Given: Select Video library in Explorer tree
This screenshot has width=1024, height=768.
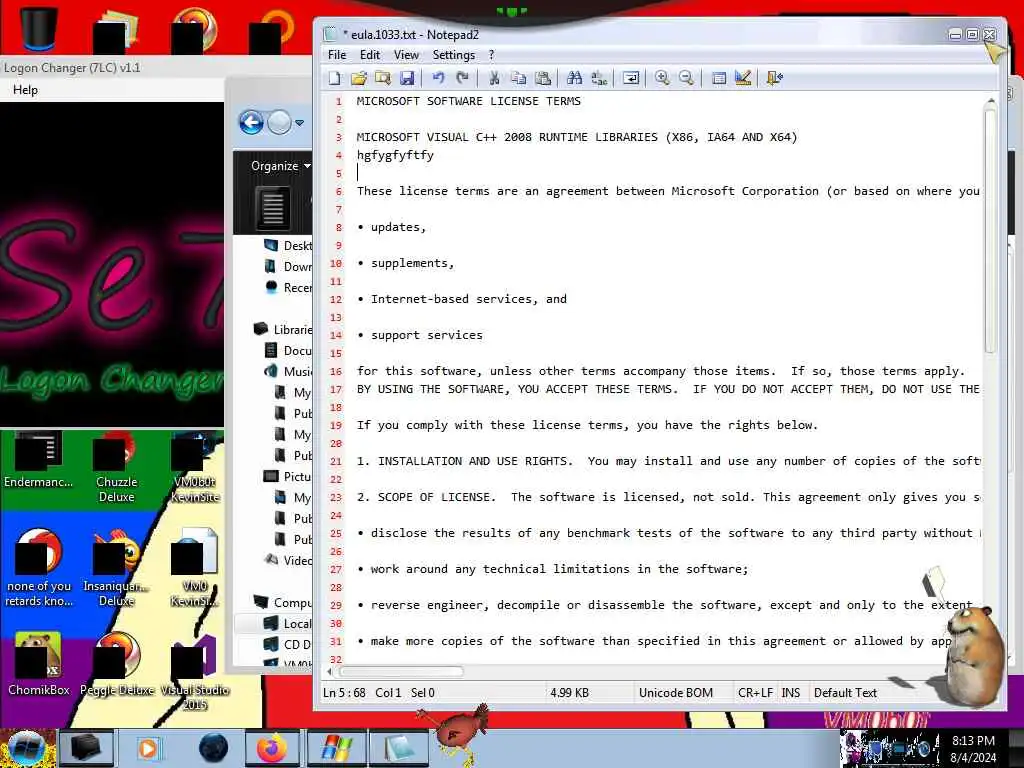Looking at the screenshot, I should (288, 560).
